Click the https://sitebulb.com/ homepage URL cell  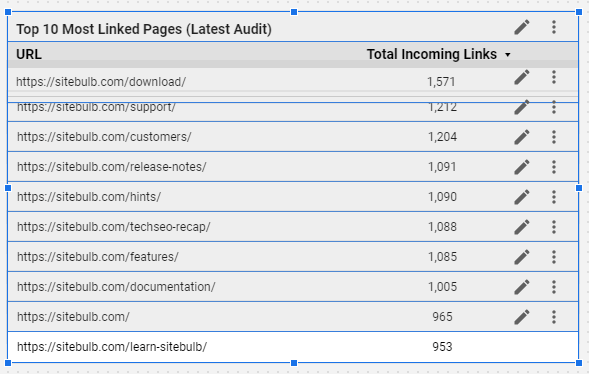(x=73, y=317)
